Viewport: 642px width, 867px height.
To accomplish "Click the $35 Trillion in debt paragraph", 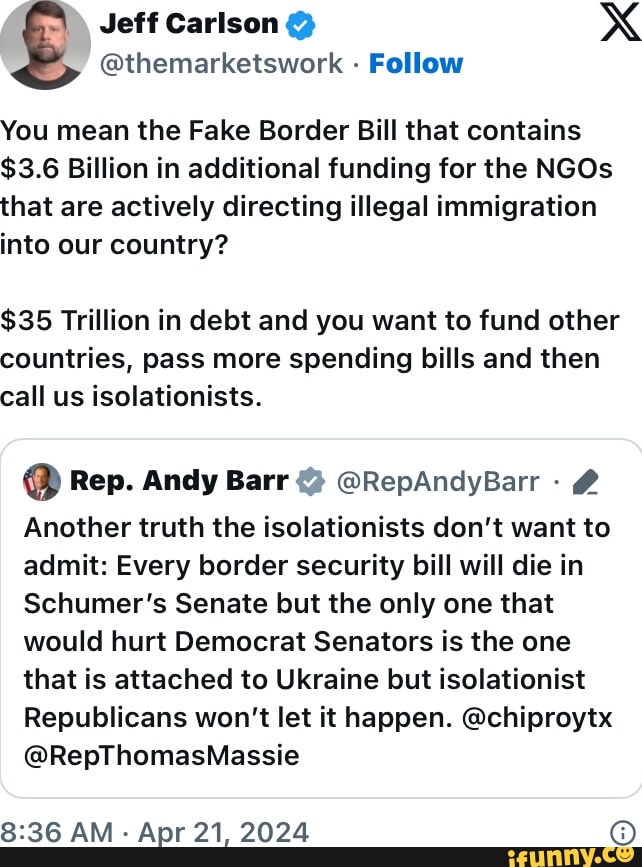I will click(310, 359).
